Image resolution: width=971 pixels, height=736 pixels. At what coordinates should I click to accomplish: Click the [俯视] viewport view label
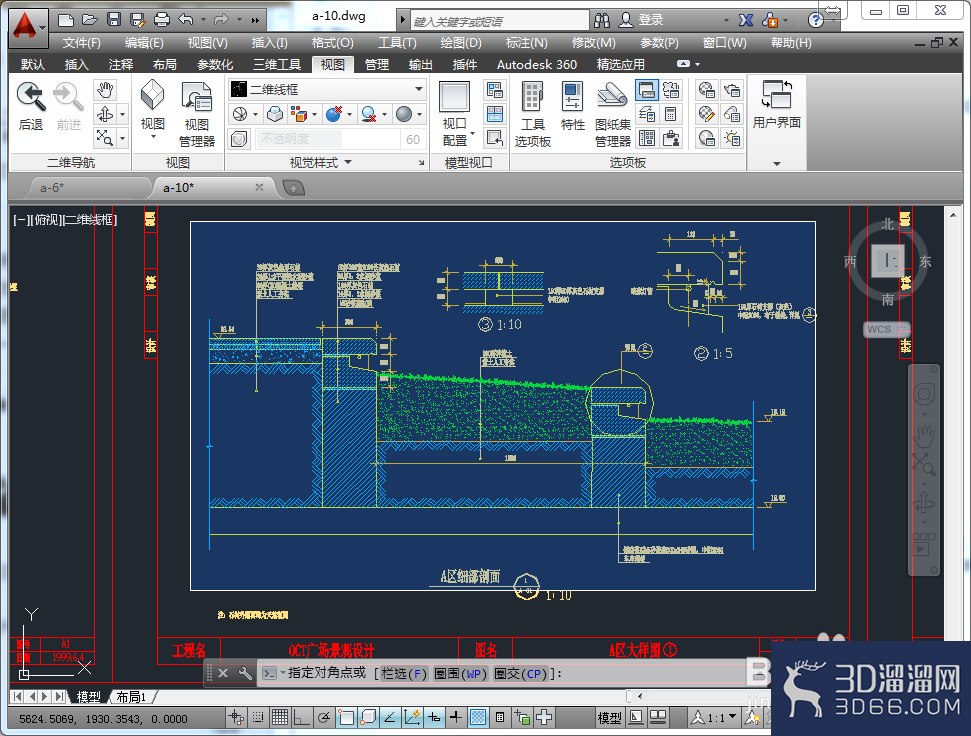[x=45, y=220]
